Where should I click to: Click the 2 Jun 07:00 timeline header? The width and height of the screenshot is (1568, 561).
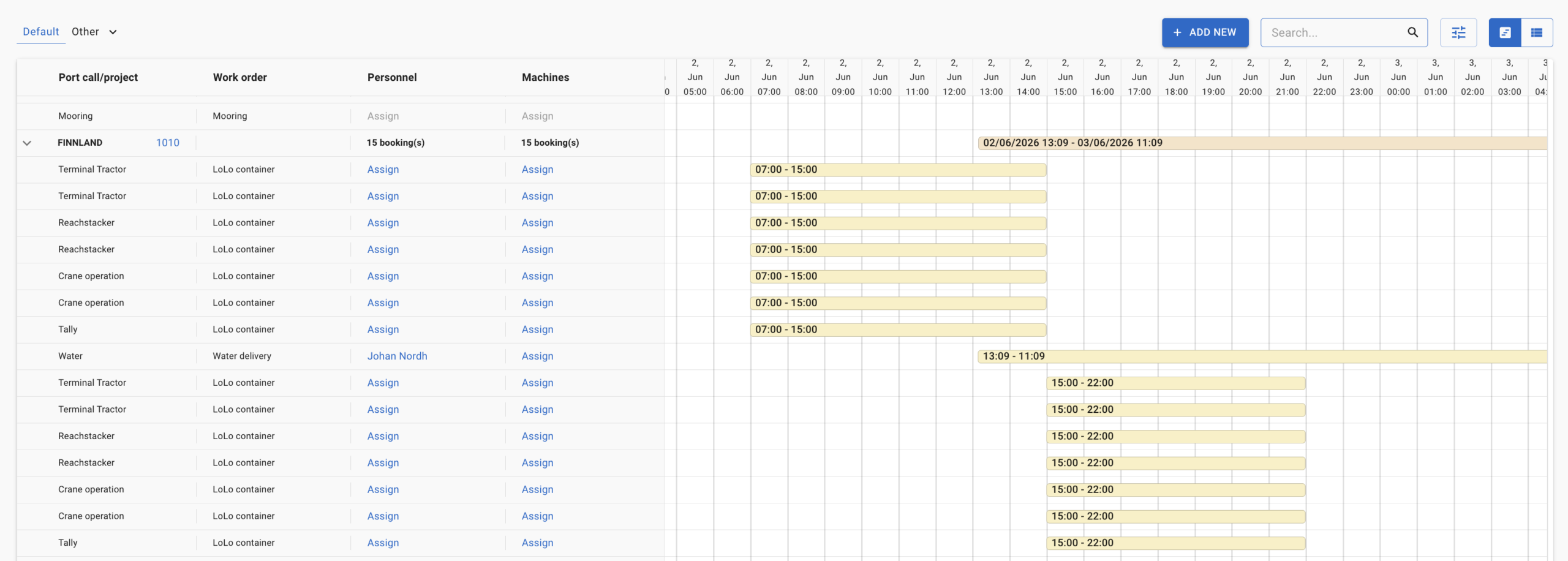(x=769, y=77)
